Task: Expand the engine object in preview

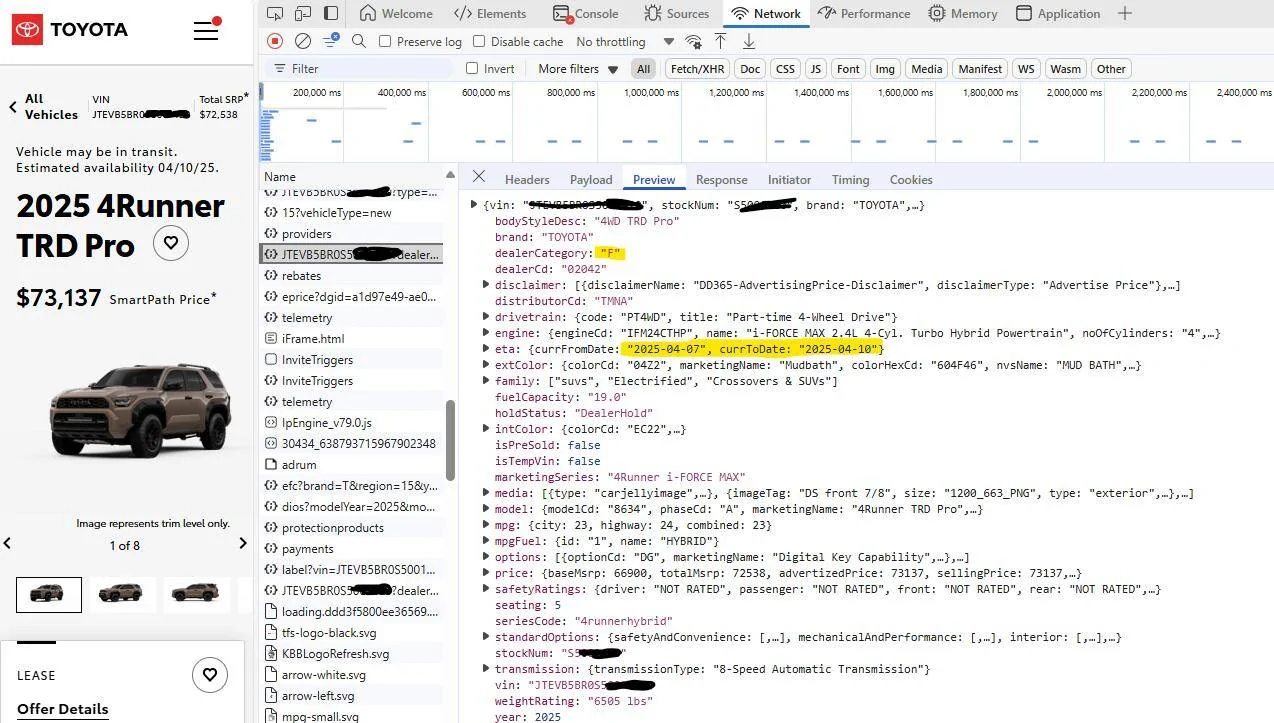Action: click(486, 333)
